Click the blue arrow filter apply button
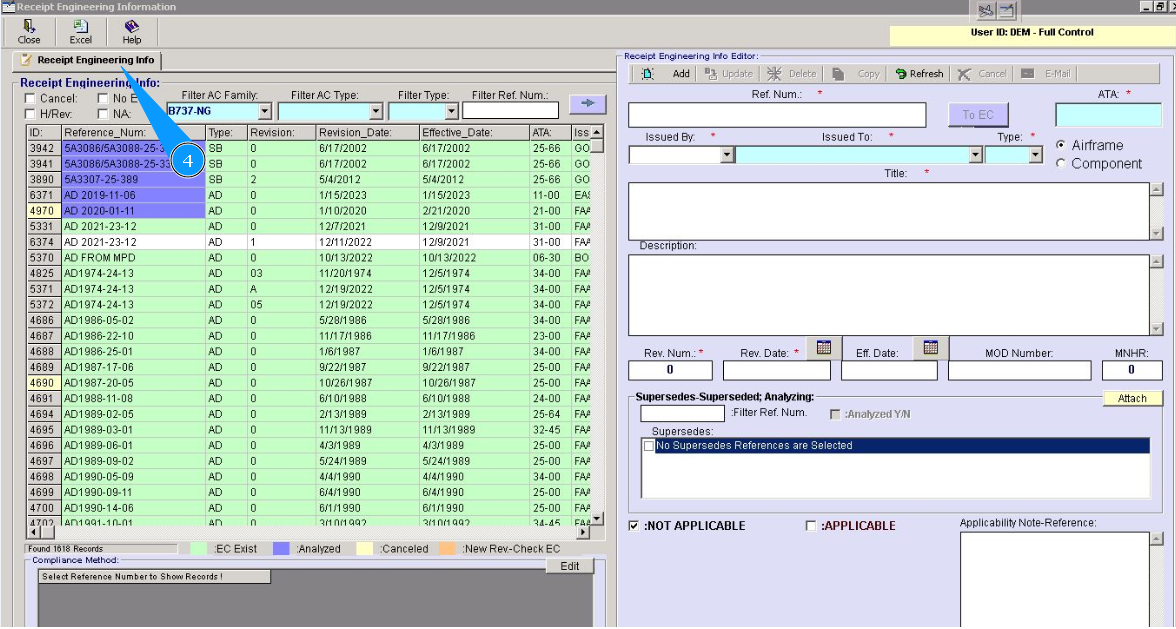The image size is (1176, 629). coord(587,103)
